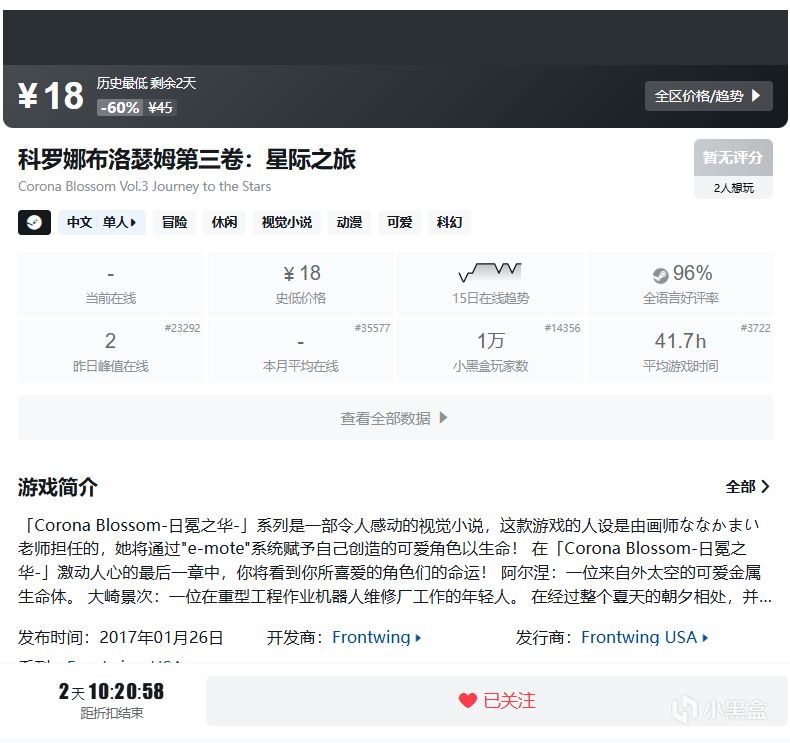
Task: Click the 历史最低 剩余2天 label
Action: [x=146, y=83]
